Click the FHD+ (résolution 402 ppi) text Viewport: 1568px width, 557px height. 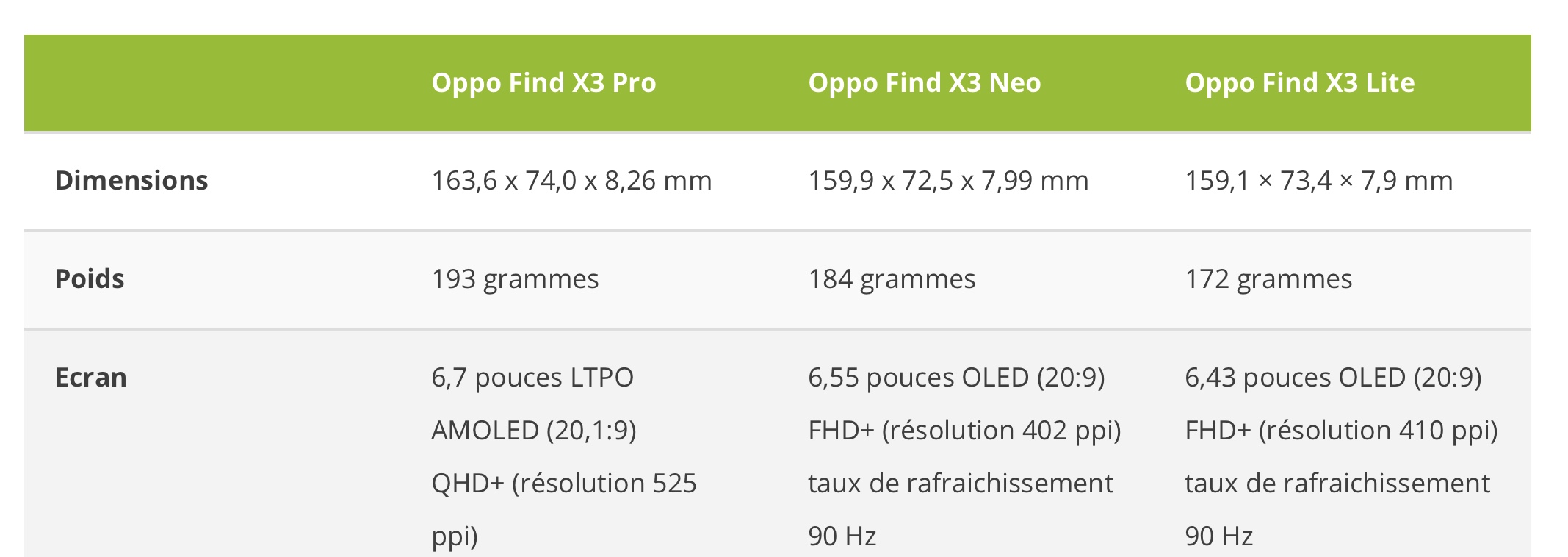(x=964, y=431)
